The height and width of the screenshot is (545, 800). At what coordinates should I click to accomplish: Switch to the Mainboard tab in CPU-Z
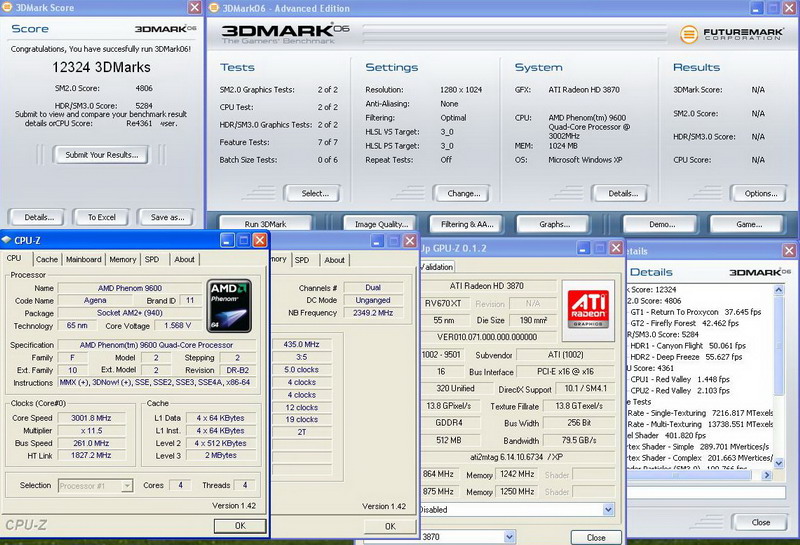[83, 259]
